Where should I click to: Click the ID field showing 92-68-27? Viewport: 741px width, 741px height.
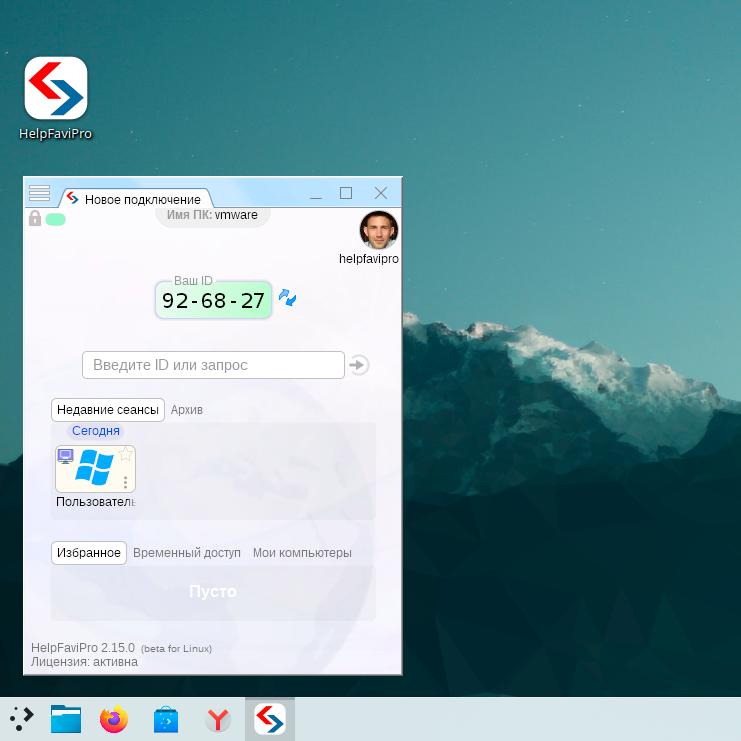pos(213,301)
